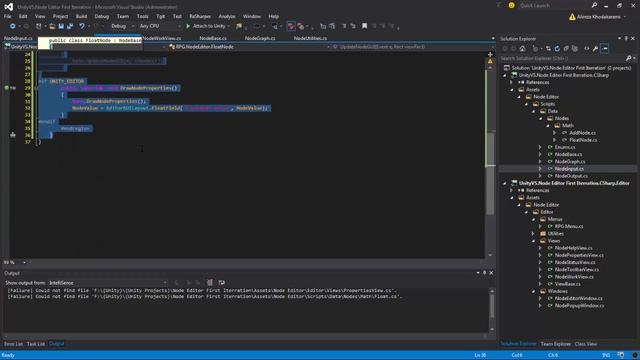Click the Clear All icon in Output panel

point(210,282)
